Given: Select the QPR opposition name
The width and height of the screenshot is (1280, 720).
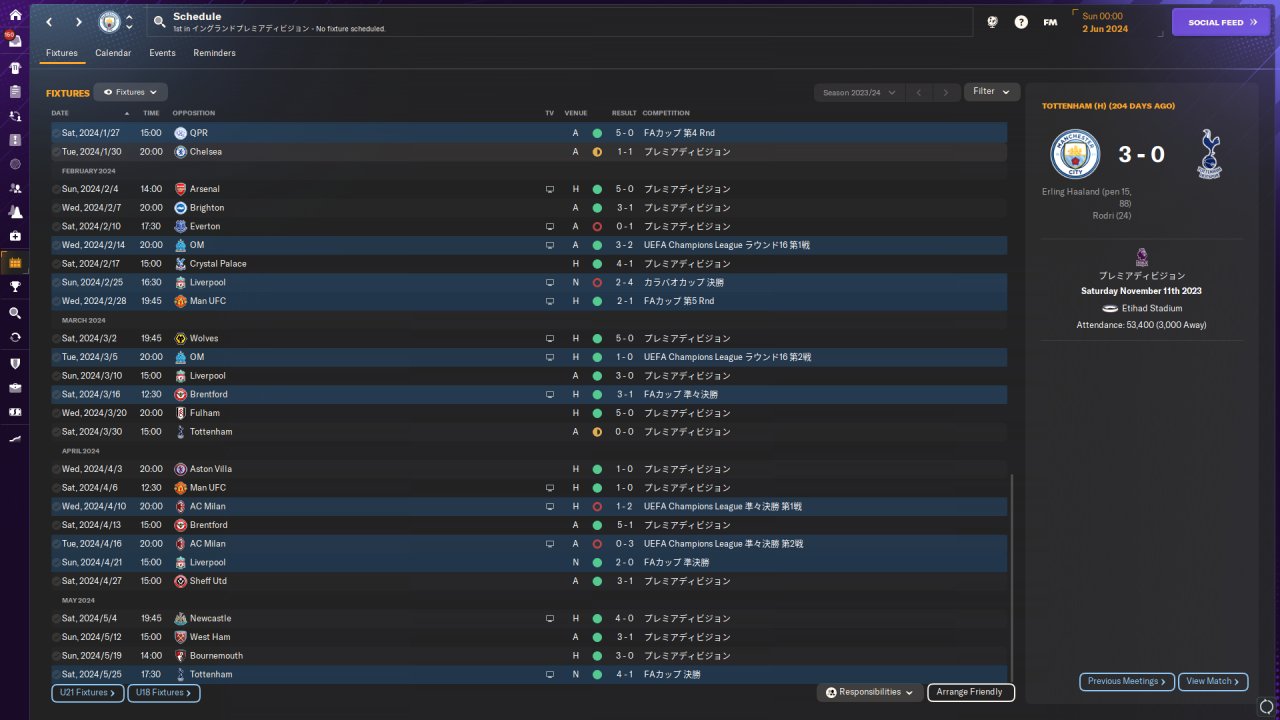Looking at the screenshot, I should point(199,133).
